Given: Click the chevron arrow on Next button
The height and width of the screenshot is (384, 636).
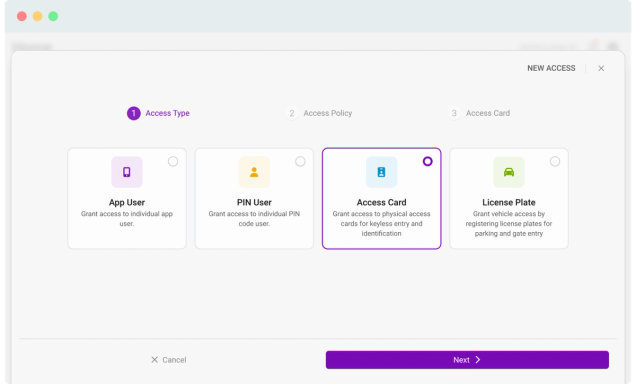Looking at the screenshot, I should 478,360.
